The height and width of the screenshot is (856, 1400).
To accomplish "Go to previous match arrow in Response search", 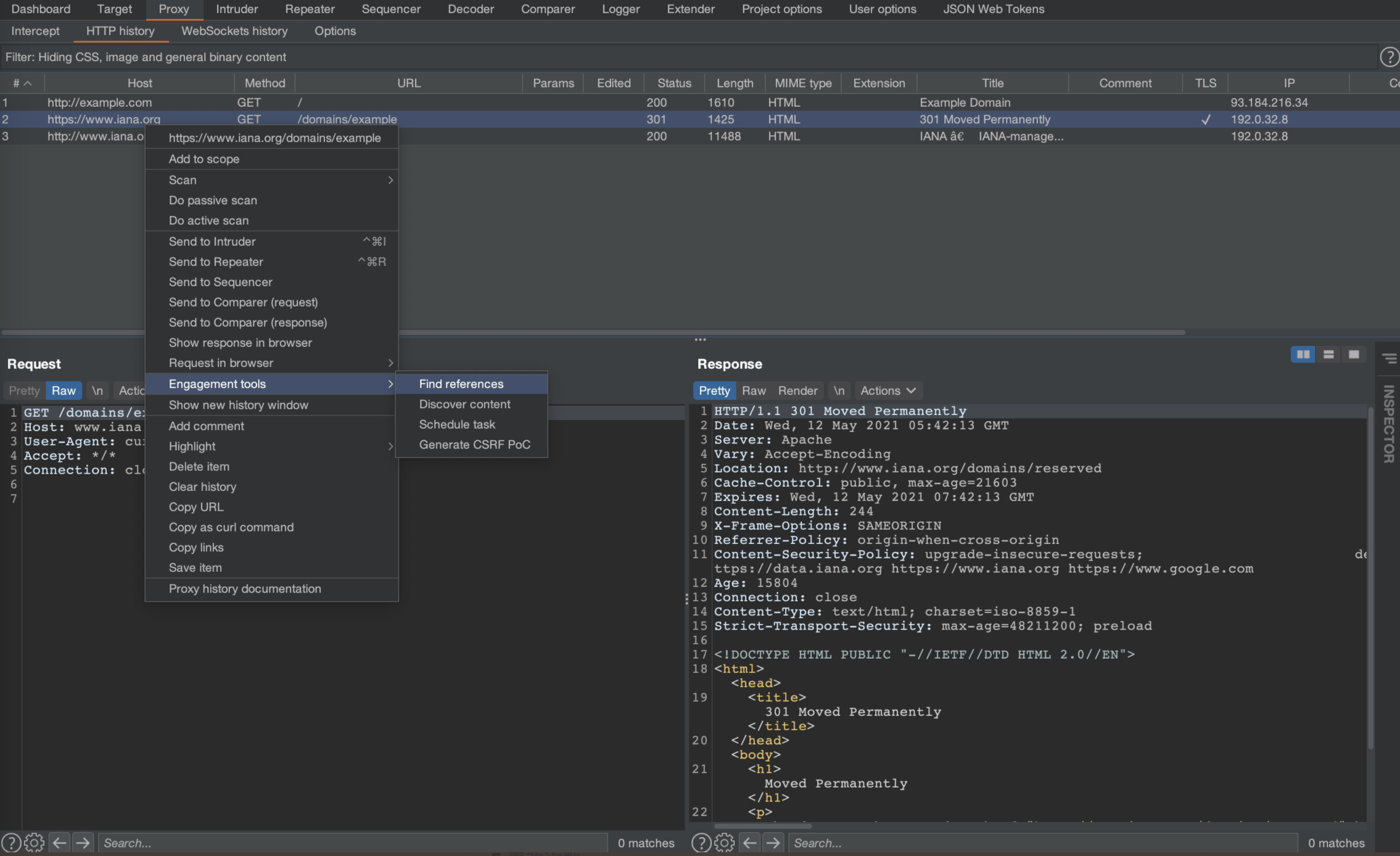I will click(749, 842).
